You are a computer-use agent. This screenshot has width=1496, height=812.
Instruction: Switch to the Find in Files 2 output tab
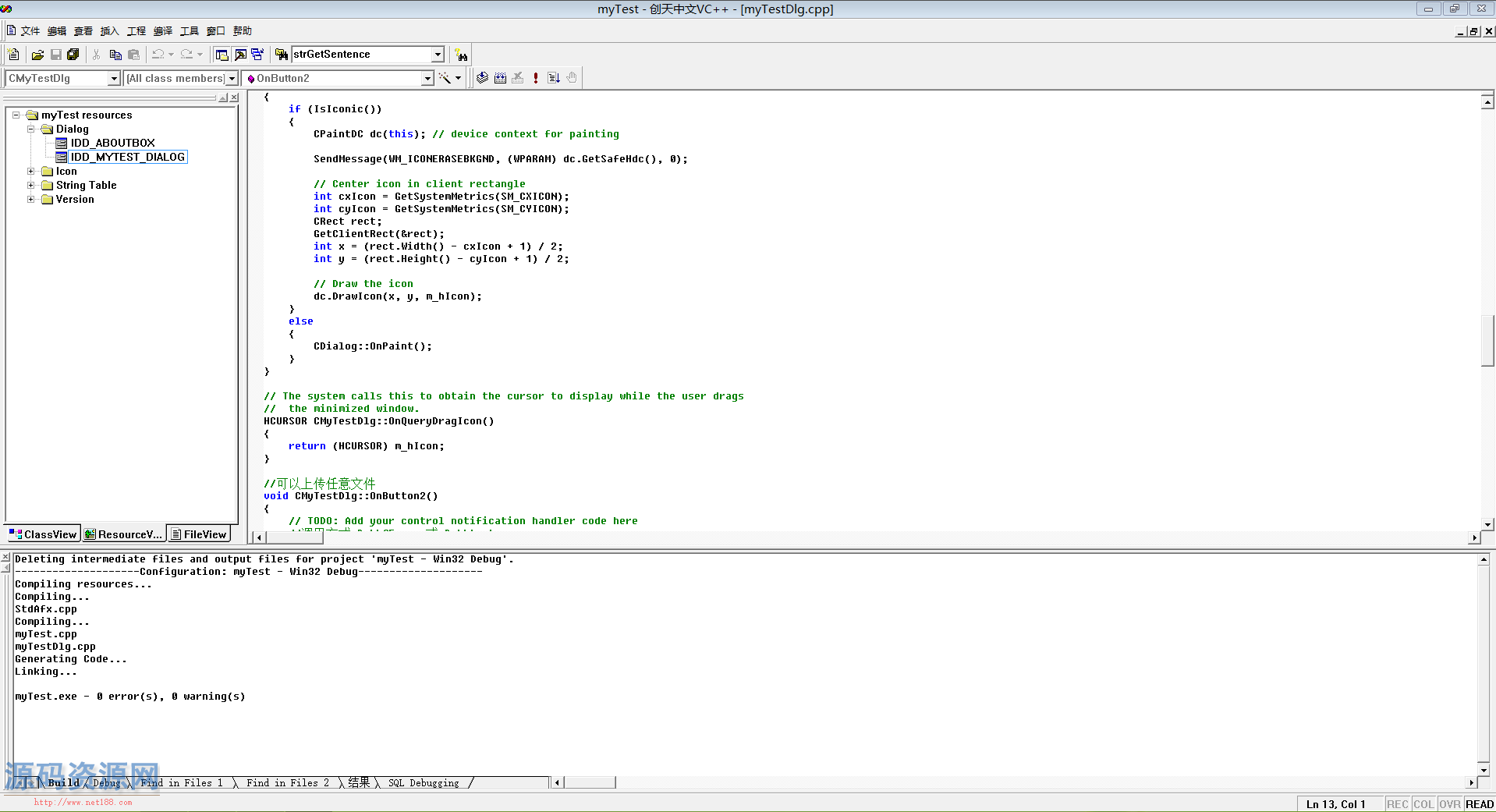(288, 783)
